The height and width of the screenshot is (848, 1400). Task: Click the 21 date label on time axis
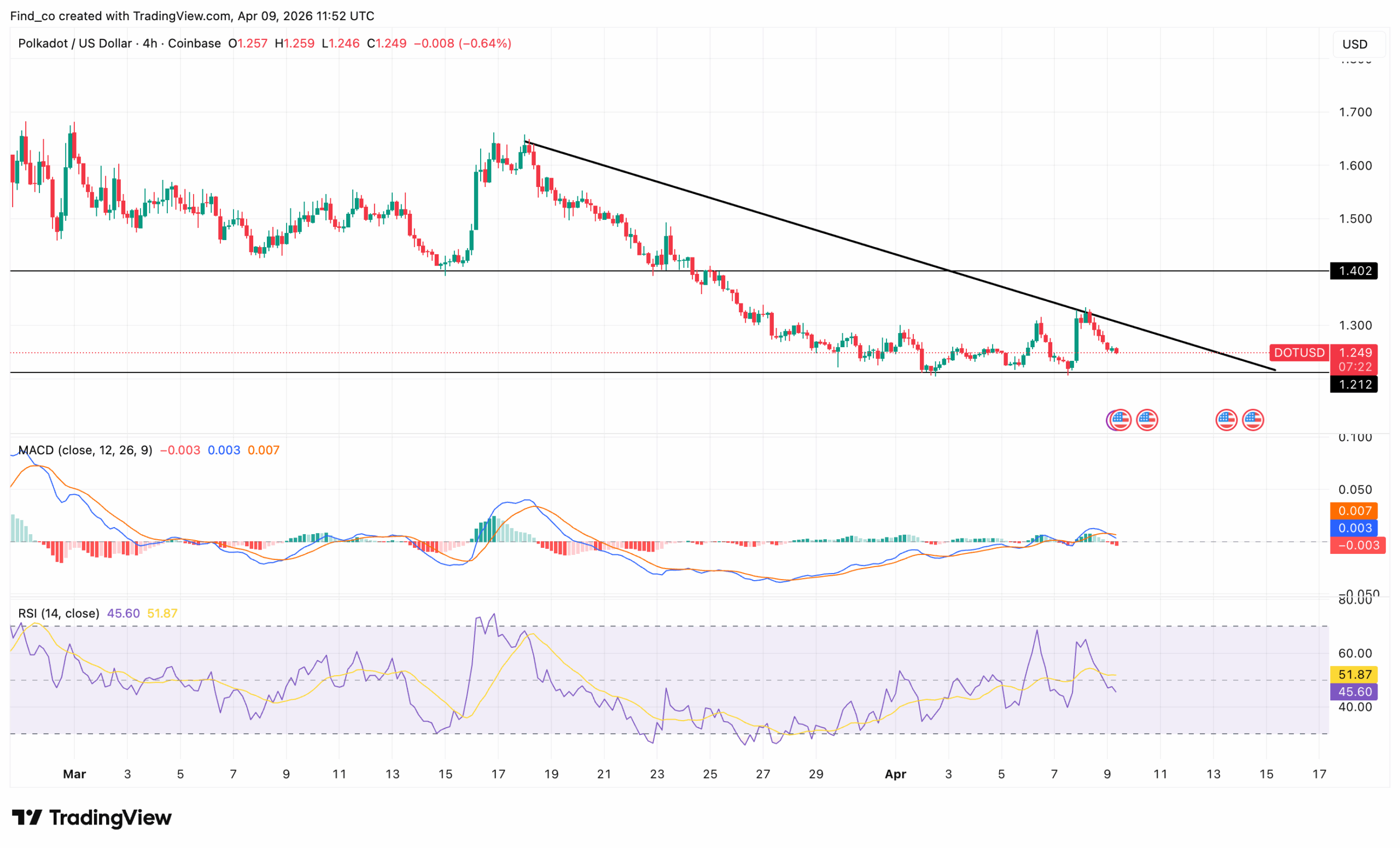click(604, 774)
